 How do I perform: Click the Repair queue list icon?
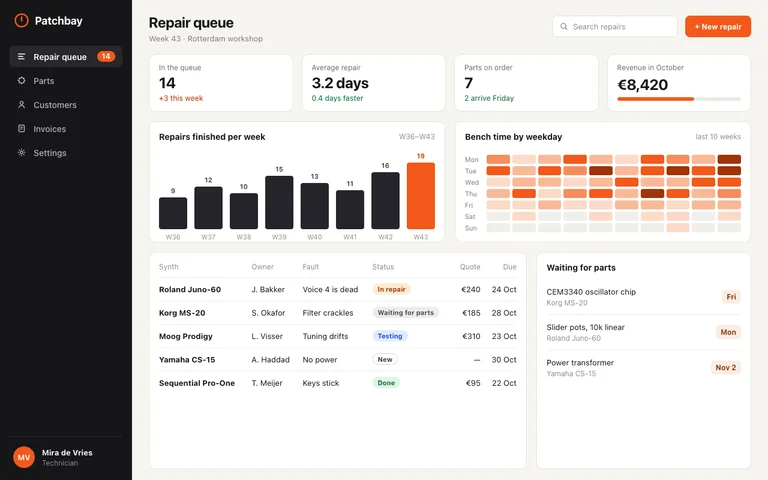tap(22, 57)
